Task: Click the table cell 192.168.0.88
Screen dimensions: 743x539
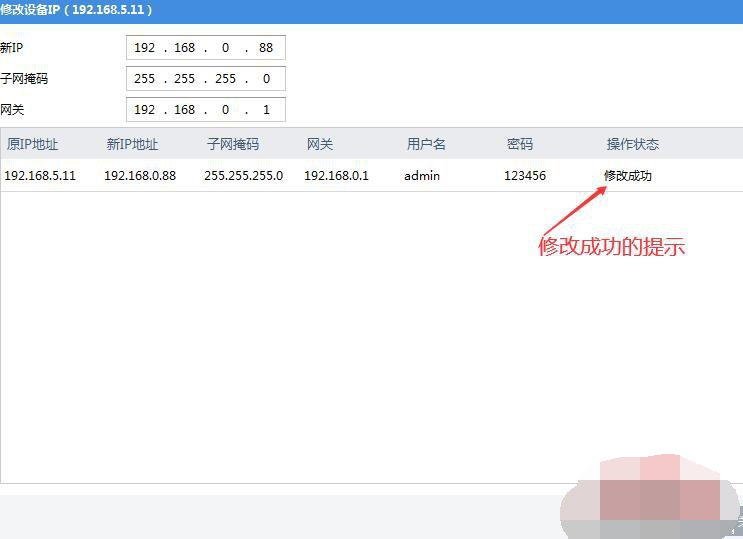Action: [x=140, y=176]
